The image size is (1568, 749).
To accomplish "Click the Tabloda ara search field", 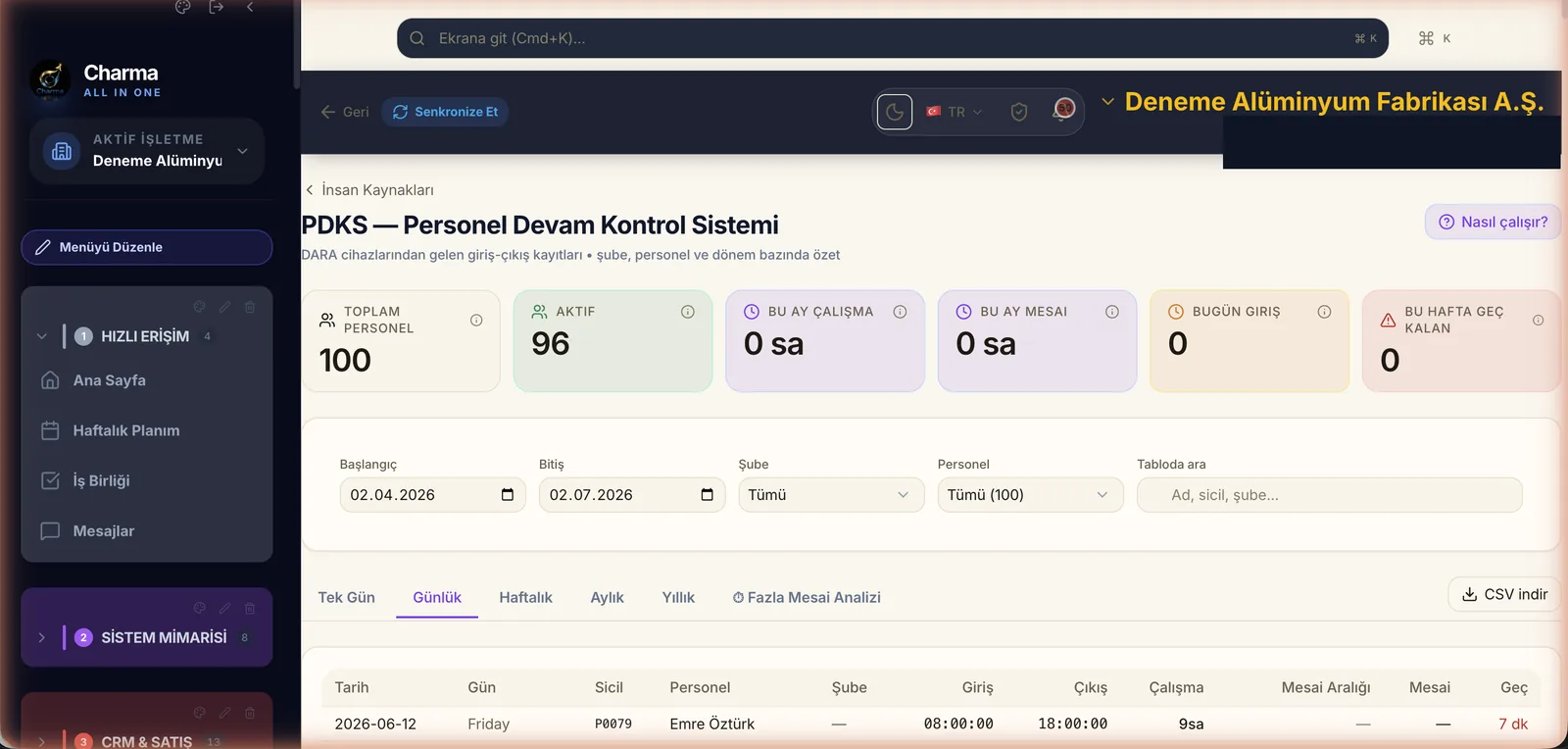I will [x=1329, y=495].
